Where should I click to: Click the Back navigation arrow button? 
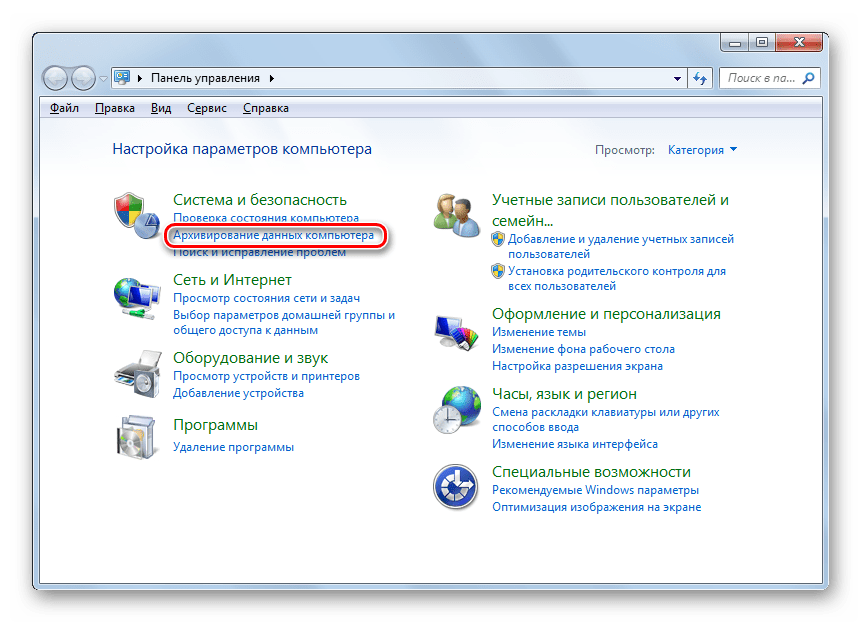click(57, 78)
